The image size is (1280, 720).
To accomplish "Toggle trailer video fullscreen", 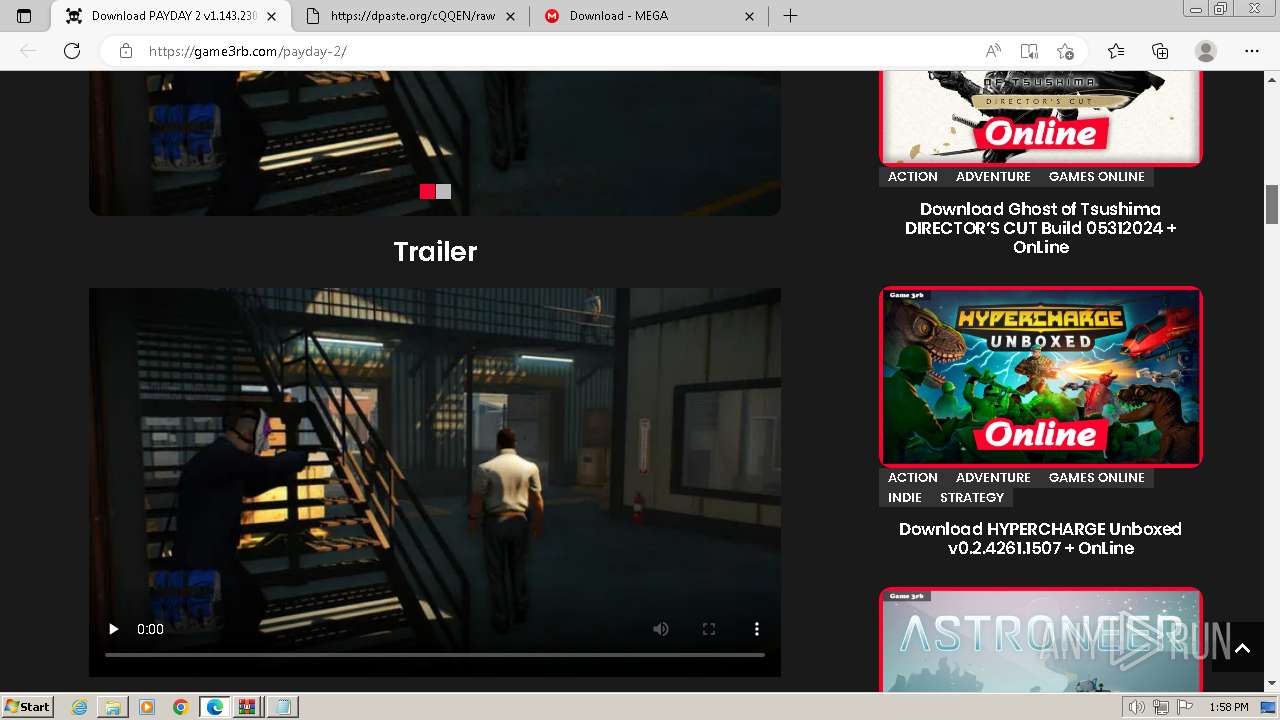I will point(709,629).
